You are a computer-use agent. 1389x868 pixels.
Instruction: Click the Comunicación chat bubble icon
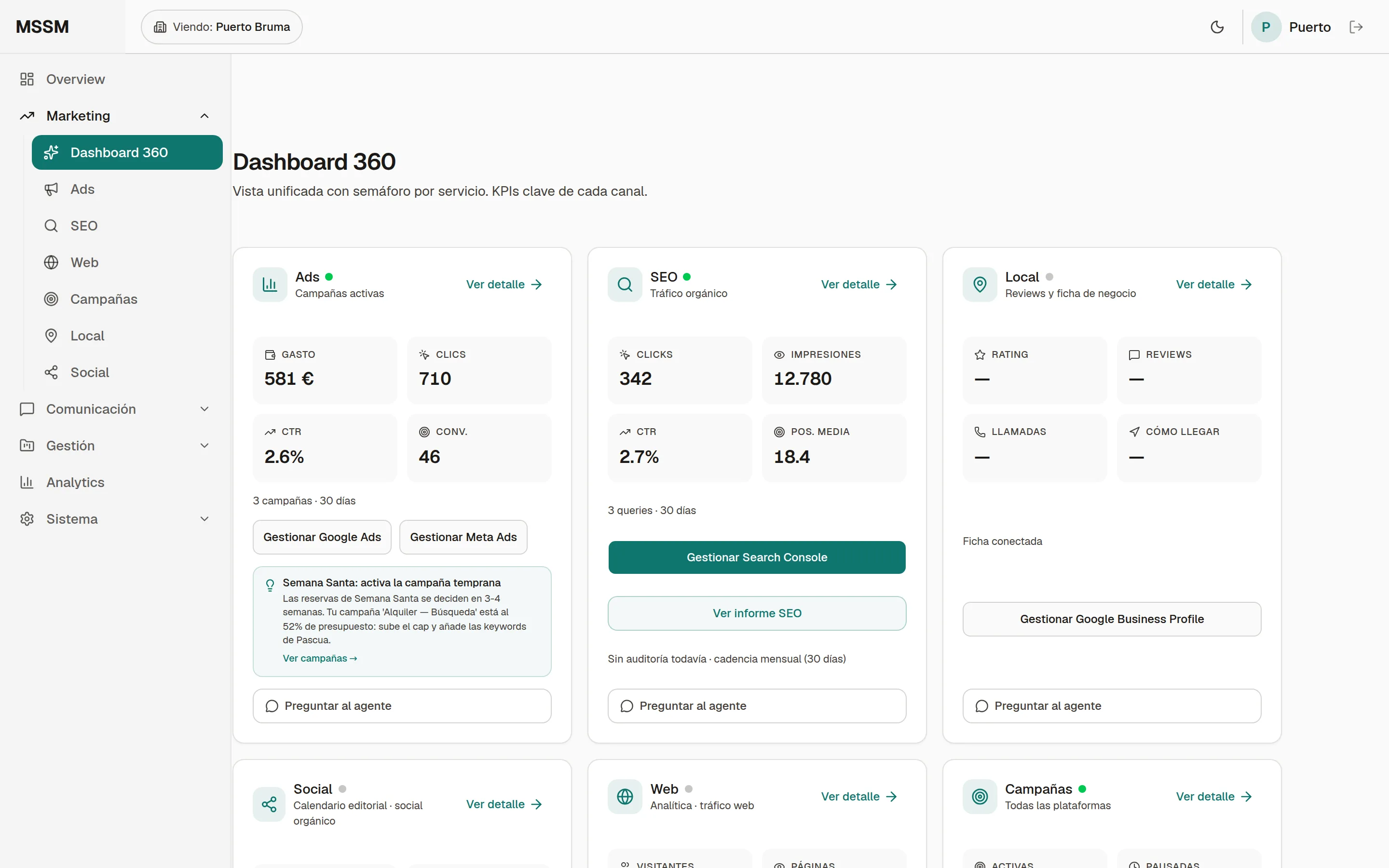27,409
